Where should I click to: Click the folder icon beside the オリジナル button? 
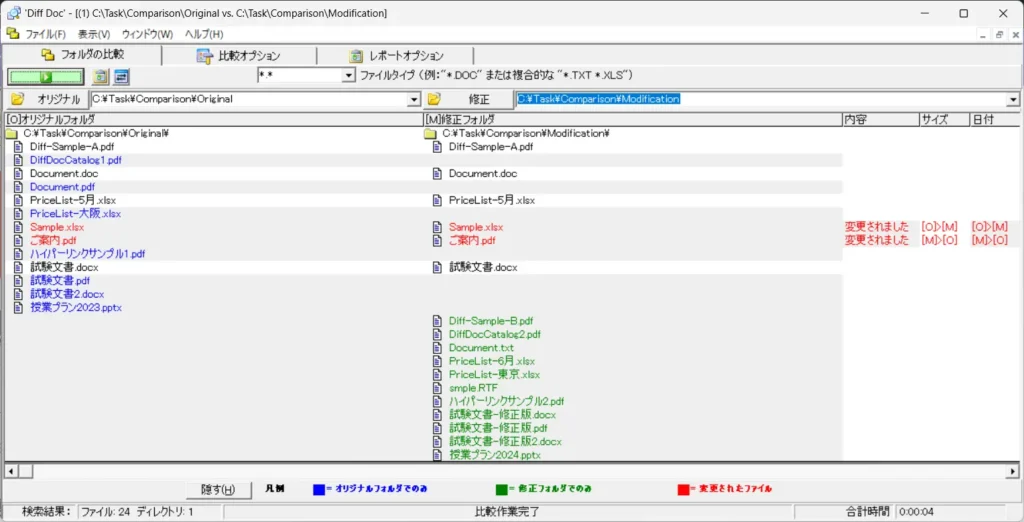click(x=17, y=99)
